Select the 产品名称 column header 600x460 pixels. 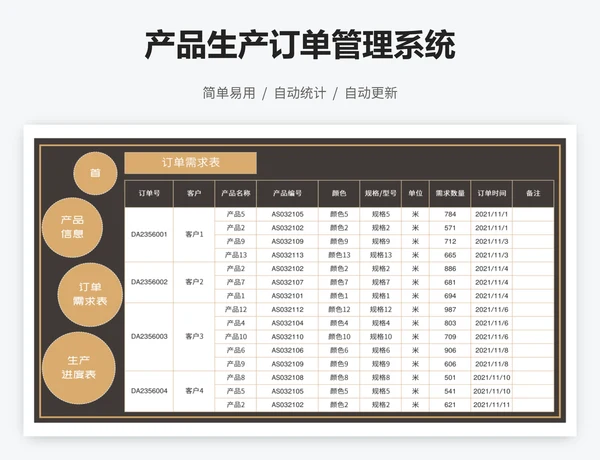tap(236, 193)
